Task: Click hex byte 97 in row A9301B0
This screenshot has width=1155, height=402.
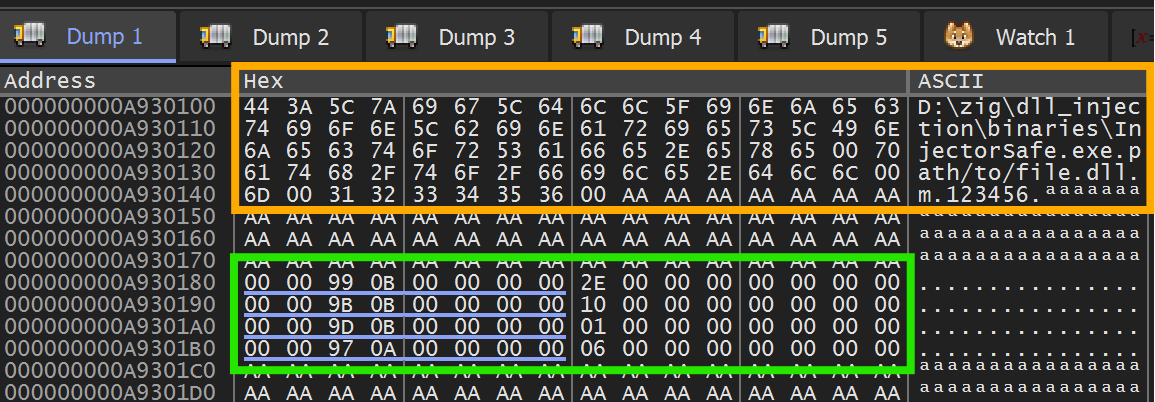Action: click(x=342, y=348)
